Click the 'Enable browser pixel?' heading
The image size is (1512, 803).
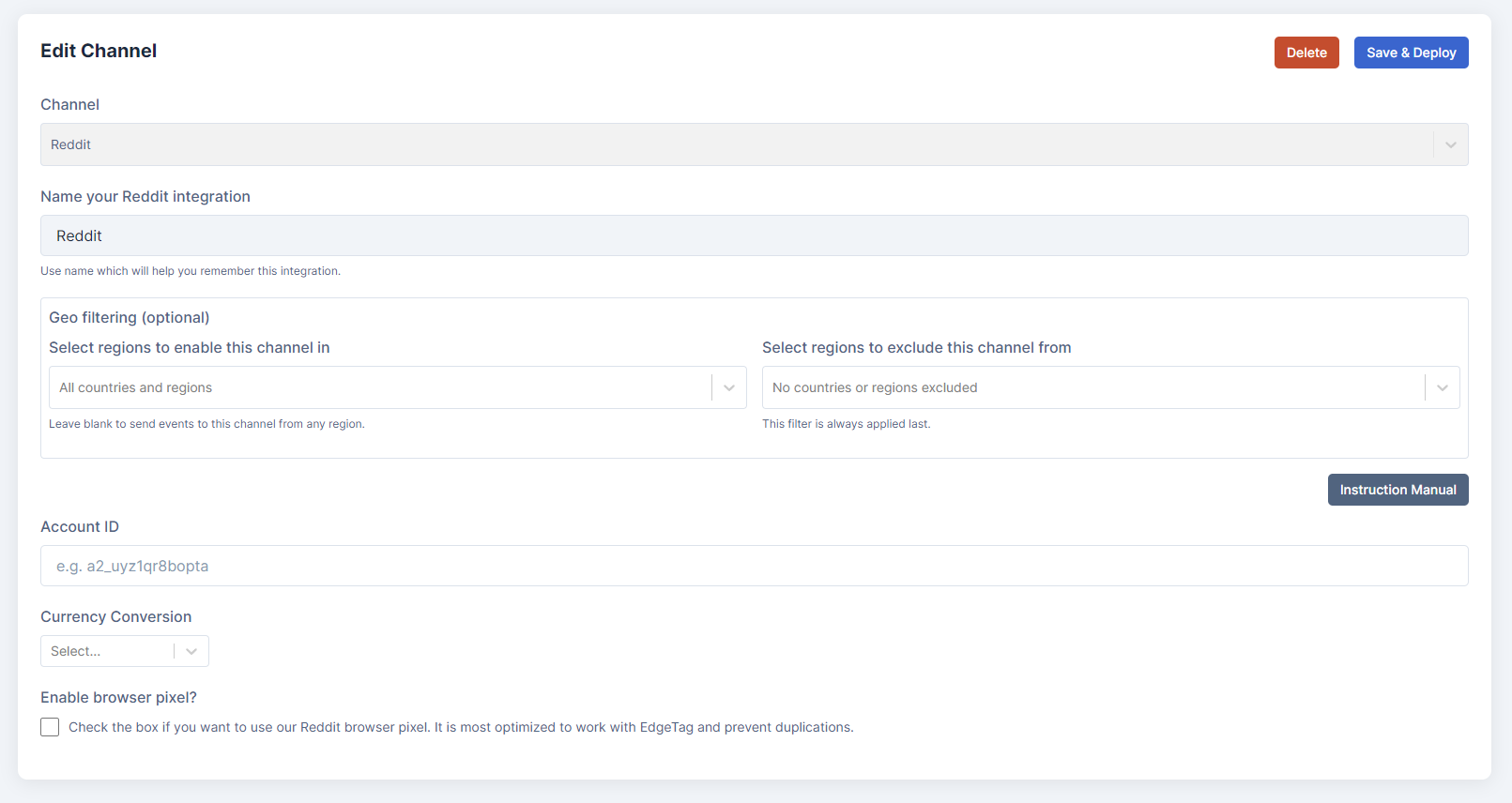pos(118,697)
